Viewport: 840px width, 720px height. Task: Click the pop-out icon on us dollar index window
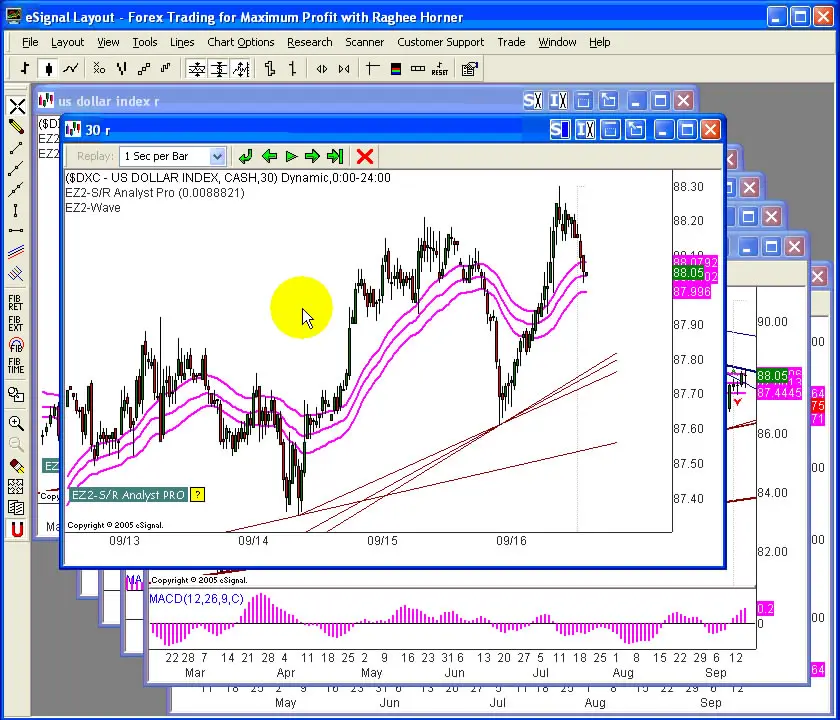609,101
